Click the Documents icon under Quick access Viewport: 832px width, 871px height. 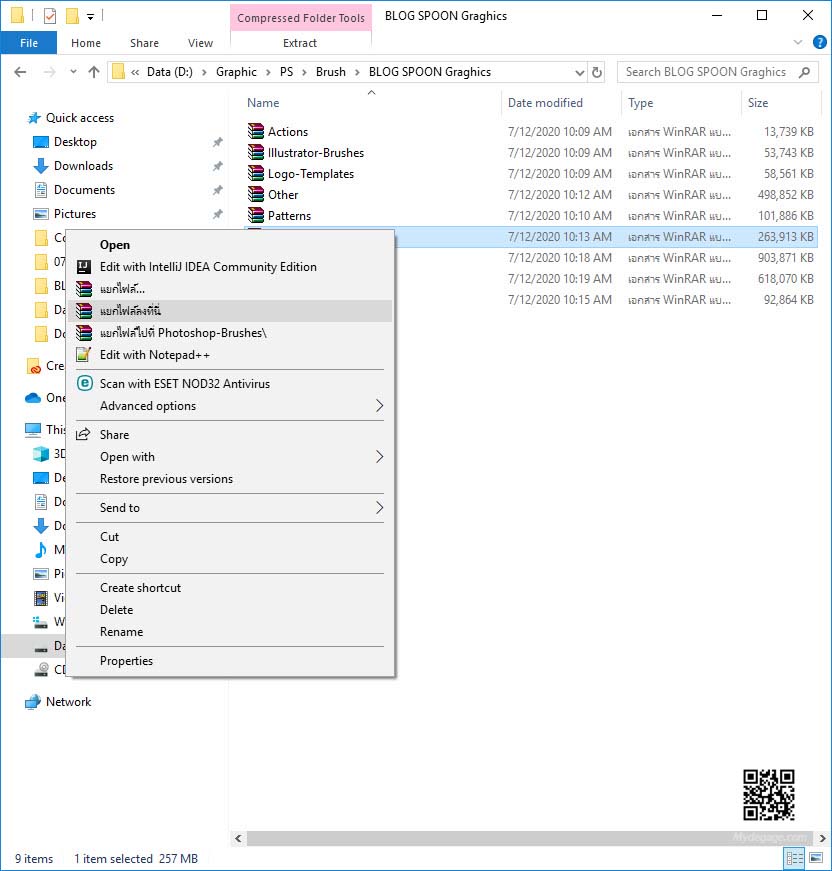pos(41,190)
